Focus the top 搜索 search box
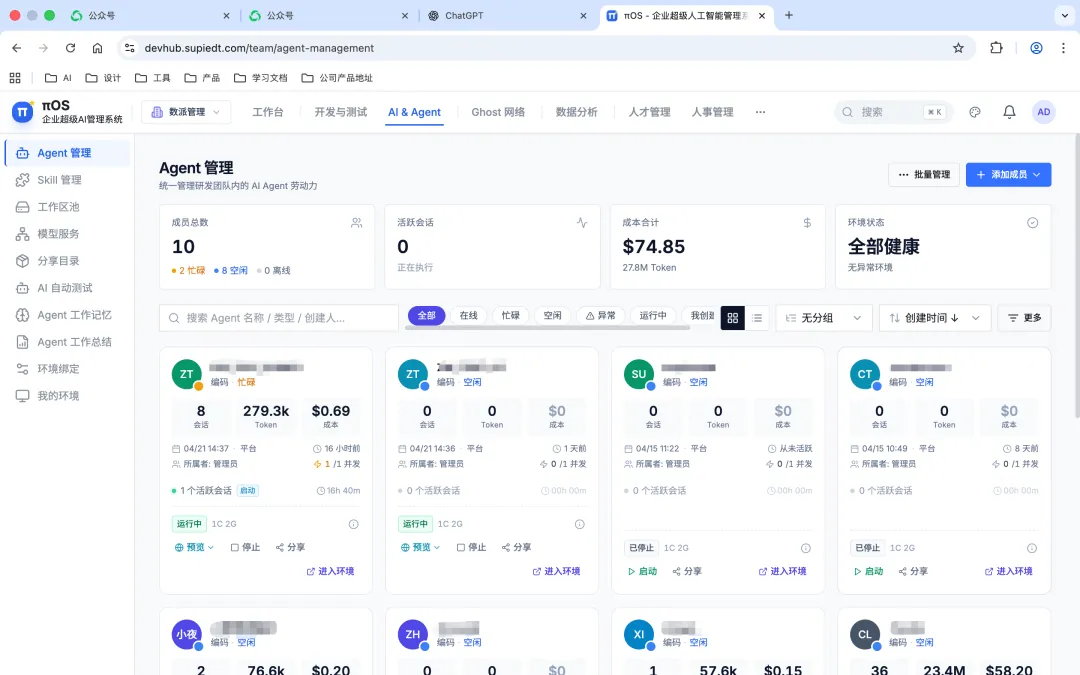The height and width of the screenshot is (675, 1080). (893, 112)
